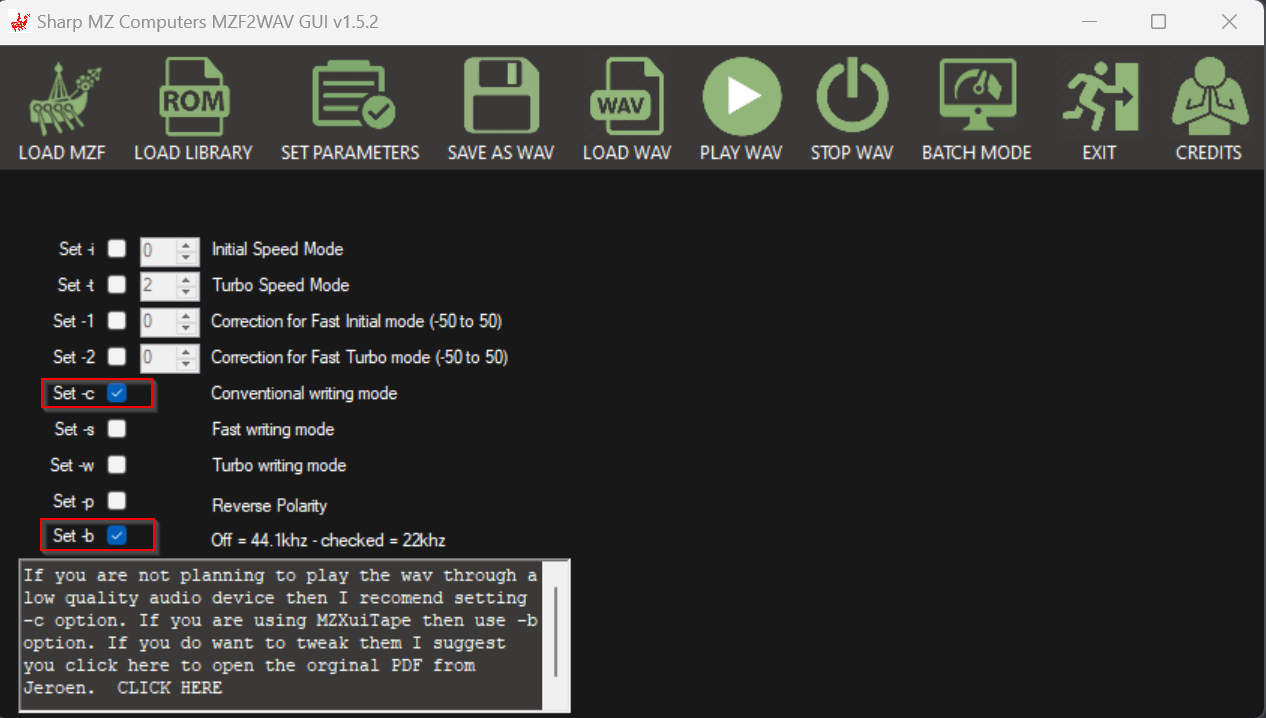This screenshot has width=1266, height=718.
Task: Uncheck the Set -c Conventional writing checkbox
Action: point(117,393)
